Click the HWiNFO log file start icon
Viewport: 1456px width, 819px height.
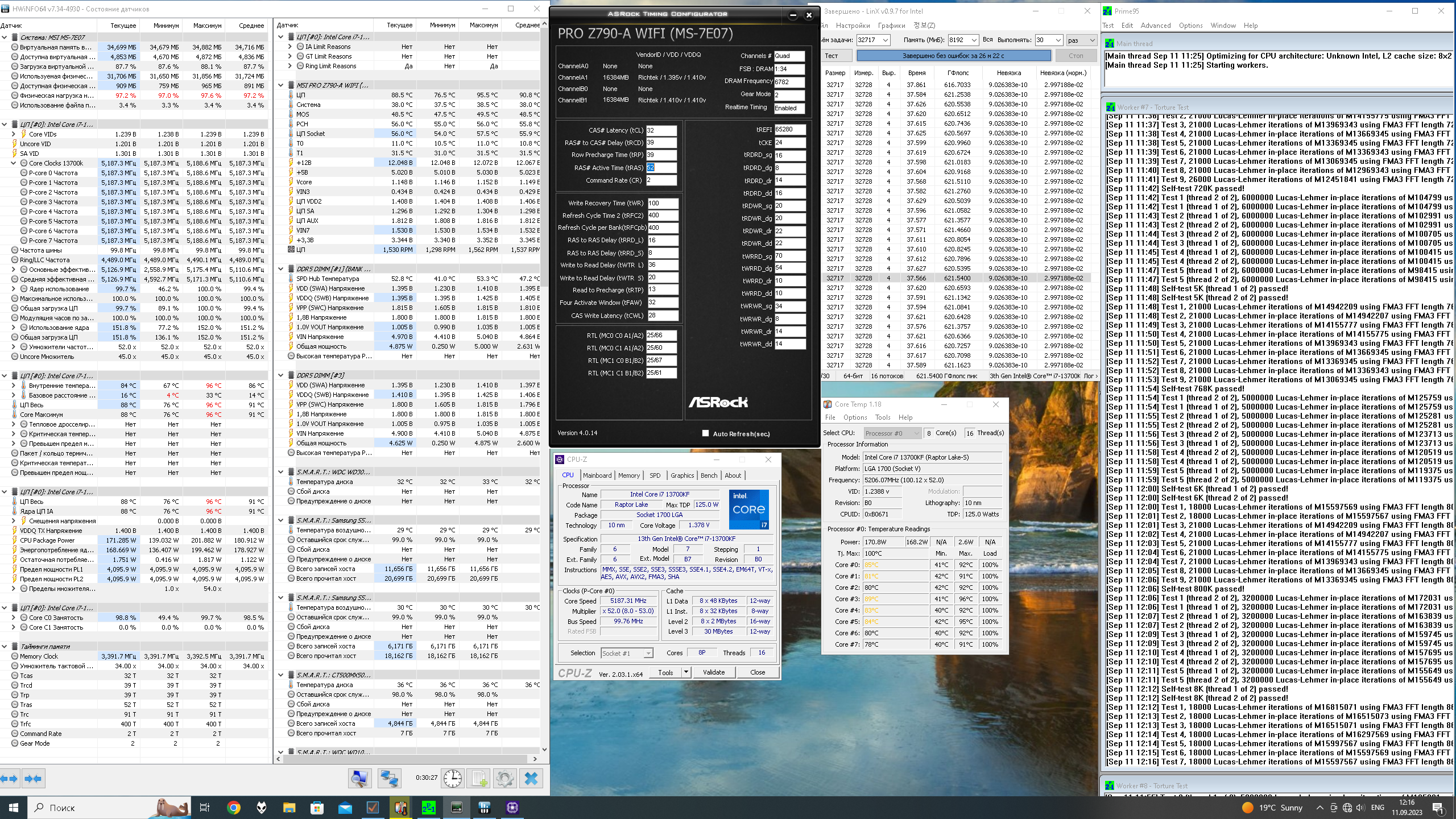(478, 778)
